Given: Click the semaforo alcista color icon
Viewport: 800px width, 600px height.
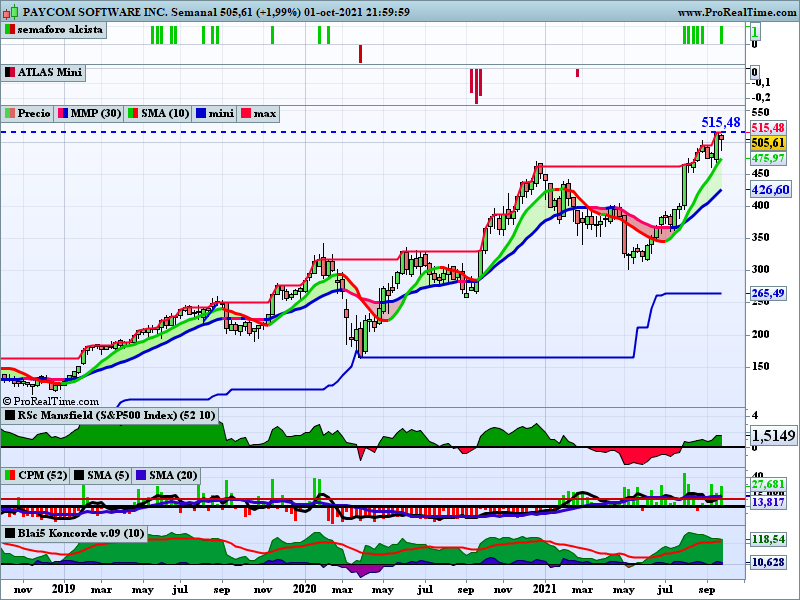Looking at the screenshot, I should tap(10, 30).
